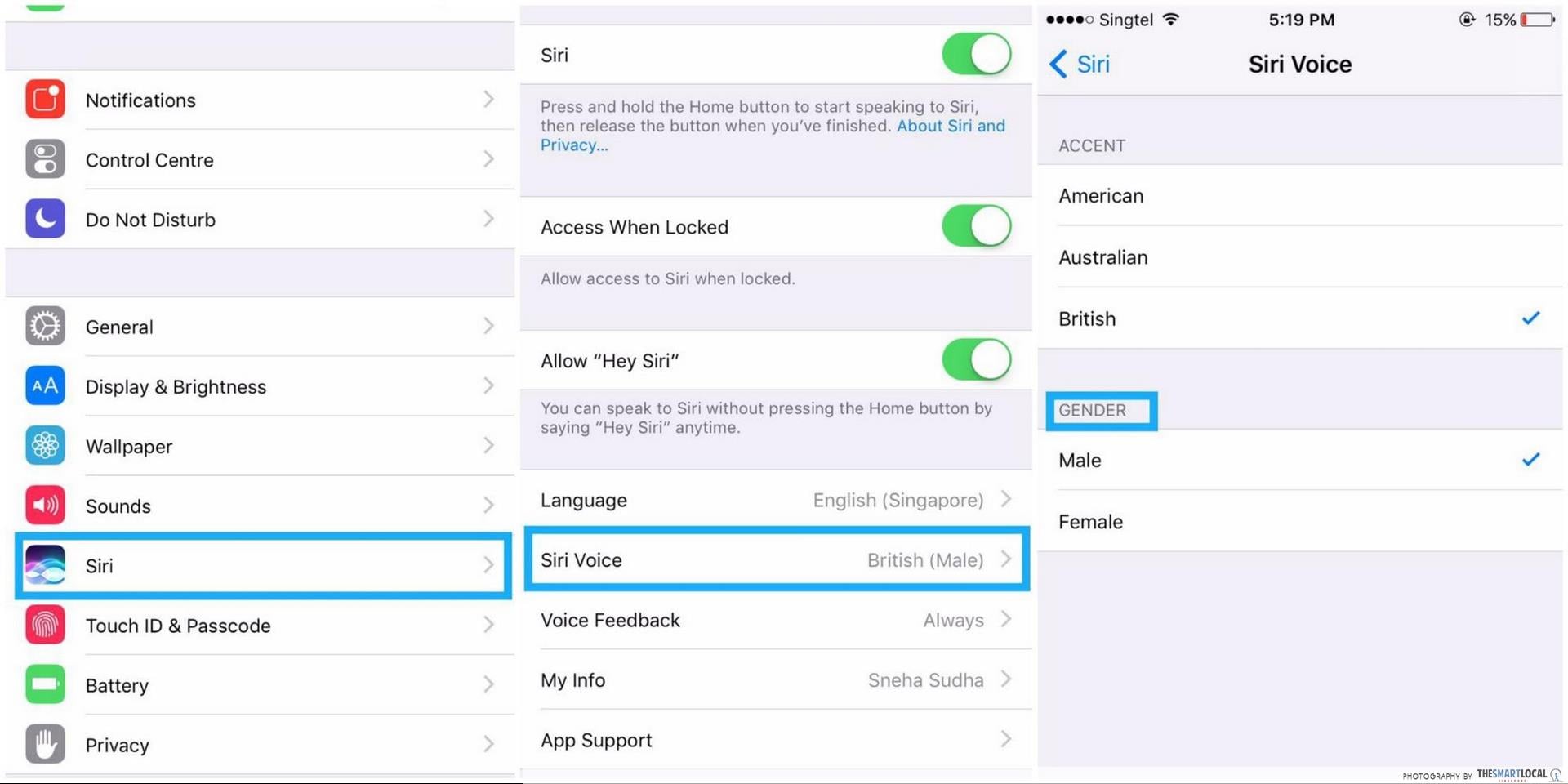Tap the Touch ID fingerprint icon
The image size is (1568, 784).
click(x=45, y=626)
